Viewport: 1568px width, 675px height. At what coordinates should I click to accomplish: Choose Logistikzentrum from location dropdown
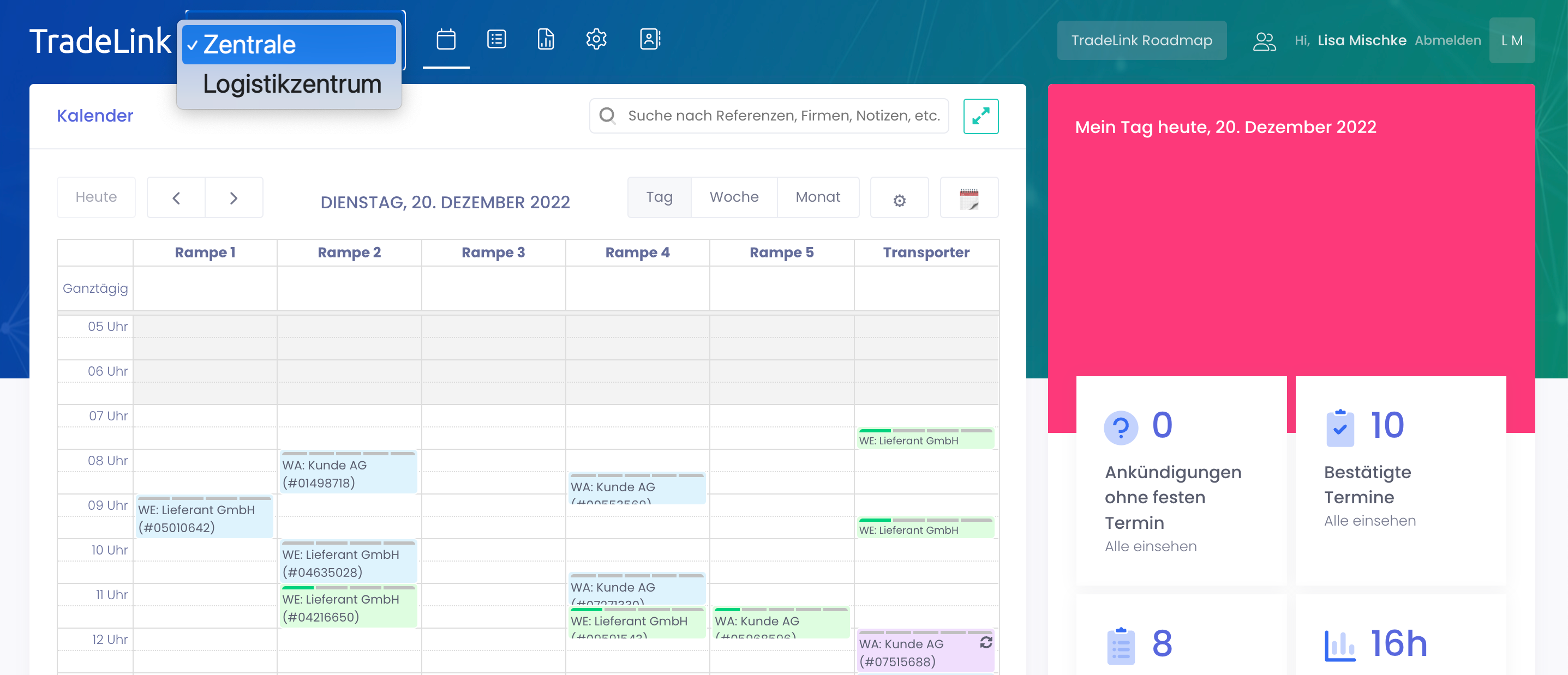[x=291, y=85]
